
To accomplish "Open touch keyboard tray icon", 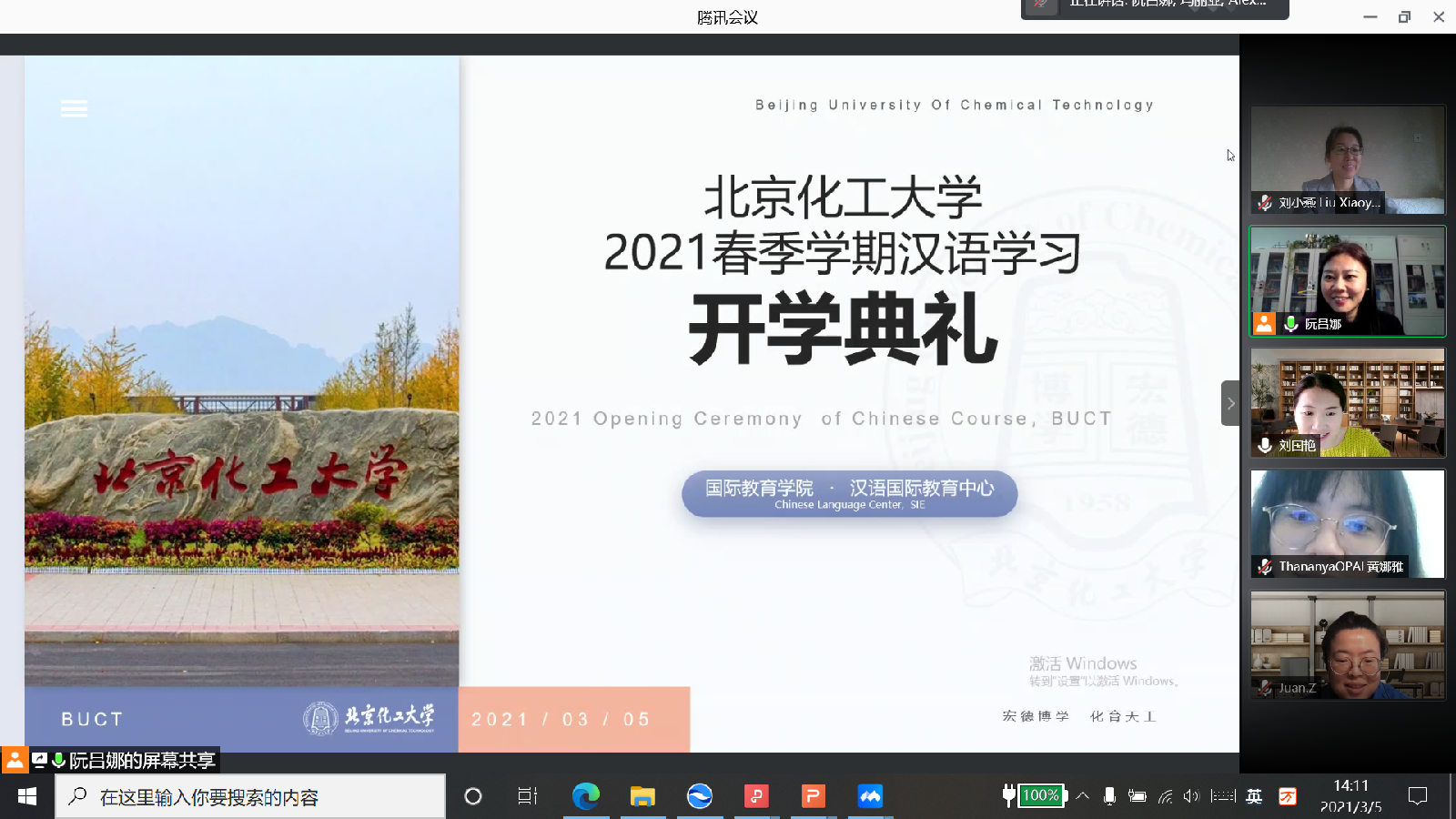I will tap(1223, 796).
